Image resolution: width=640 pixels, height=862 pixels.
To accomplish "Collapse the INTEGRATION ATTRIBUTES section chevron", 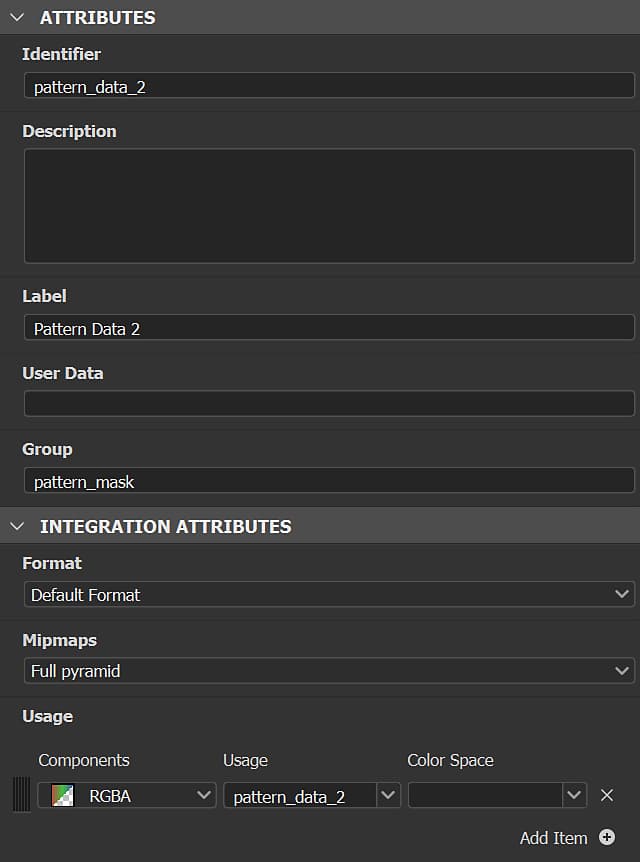I will (16, 526).
